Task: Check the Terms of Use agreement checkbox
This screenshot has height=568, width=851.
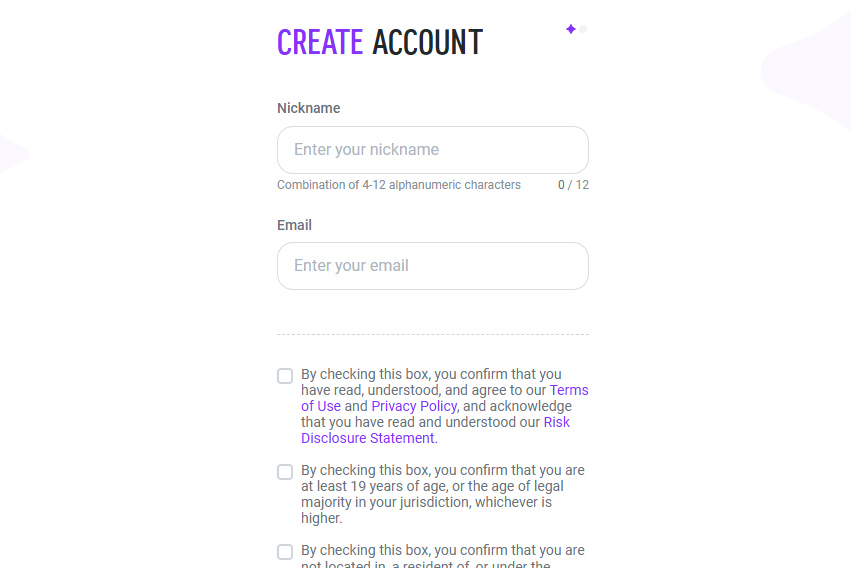Action: pyautogui.click(x=285, y=376)
